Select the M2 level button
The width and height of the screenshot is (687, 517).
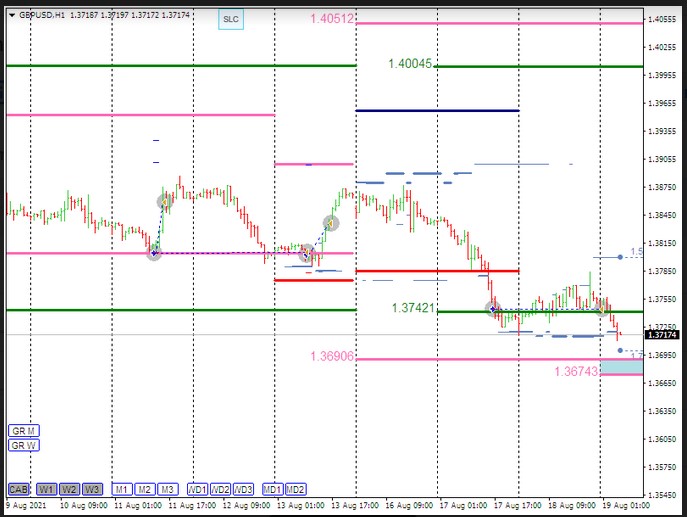144,489
